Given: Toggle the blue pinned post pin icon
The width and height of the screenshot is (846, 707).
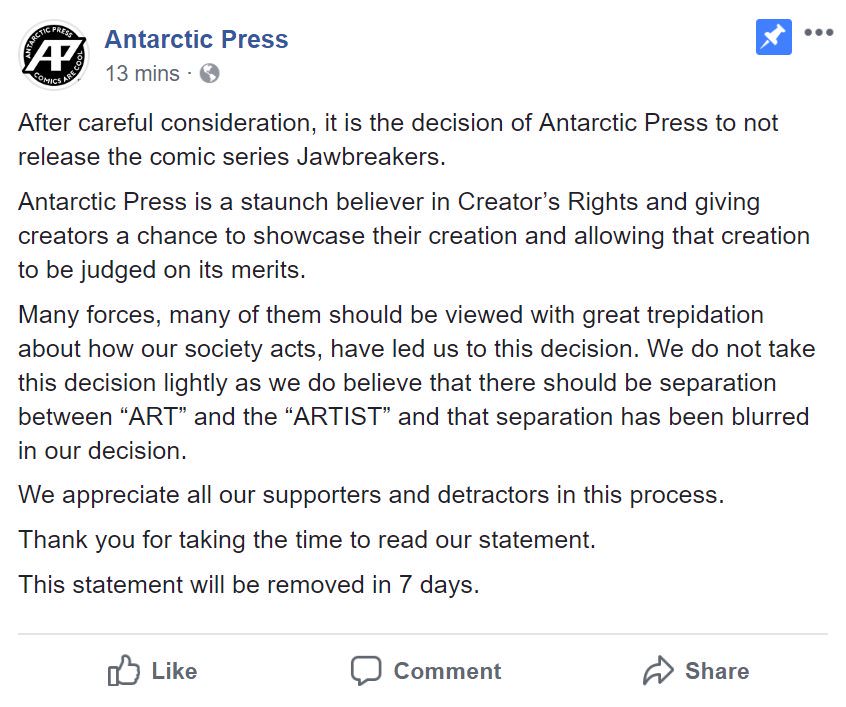Looking at the screenshot, I should [x=774, y=37].
